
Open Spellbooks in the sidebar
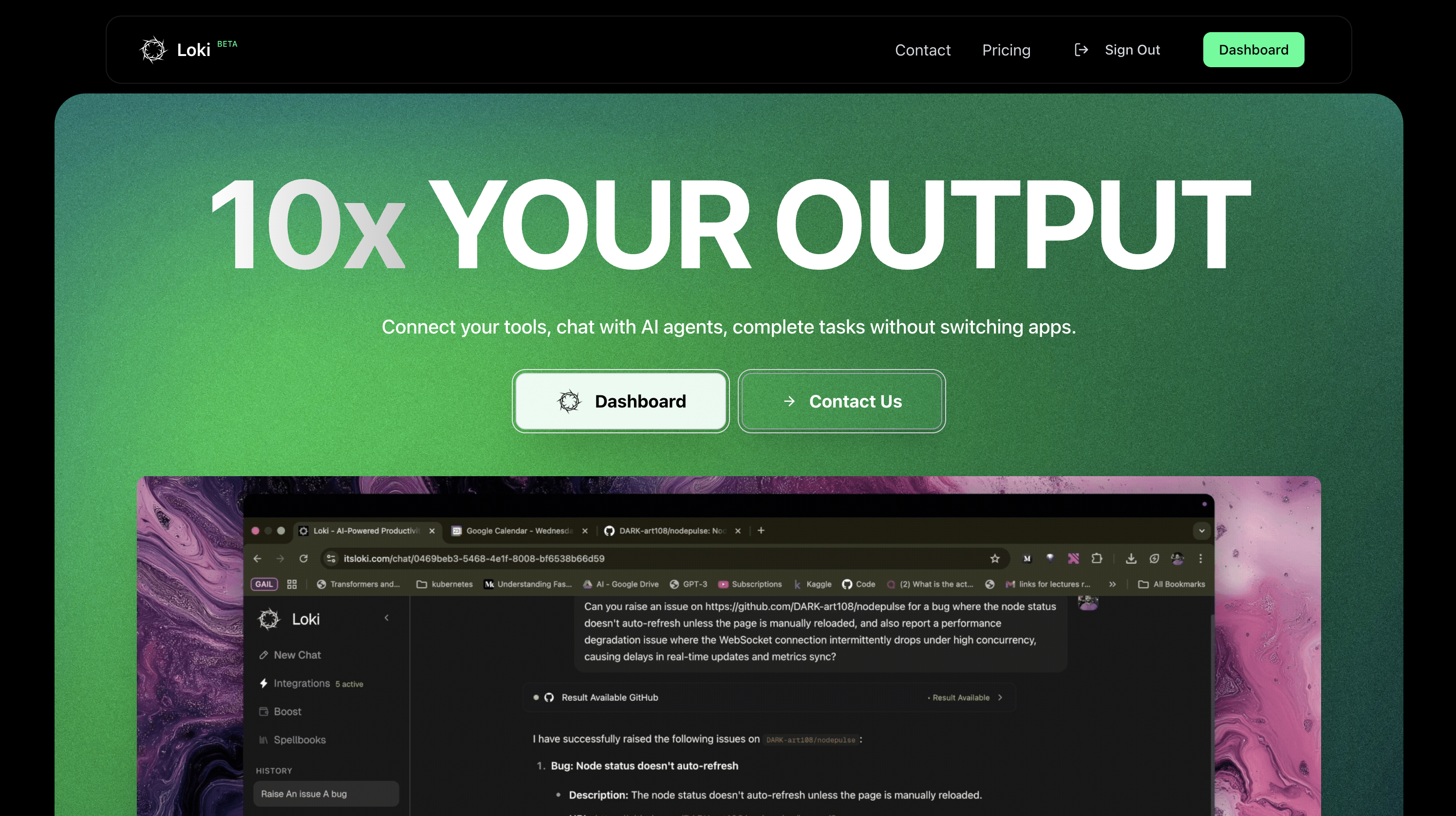click(x=299, y=740)
